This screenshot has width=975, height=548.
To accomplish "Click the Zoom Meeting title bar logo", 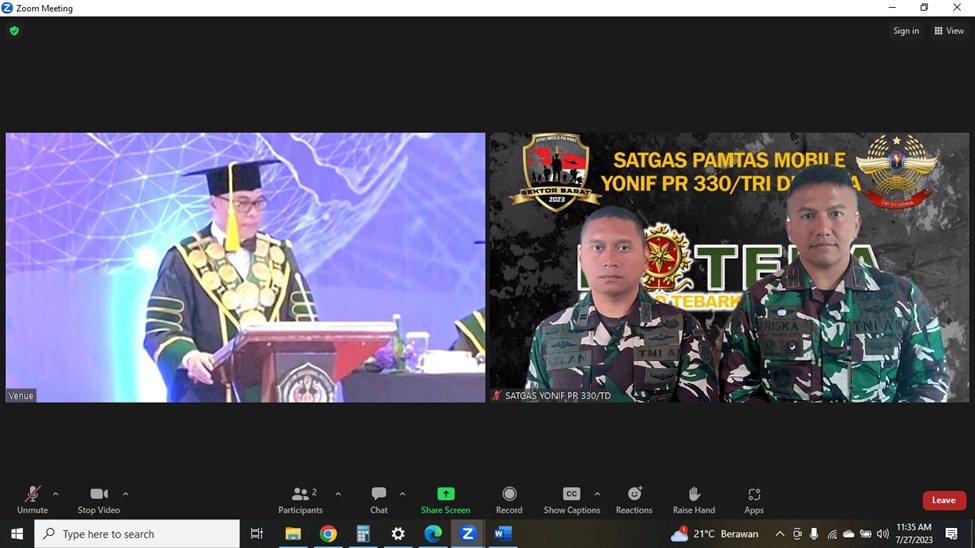I will [7, 7].
